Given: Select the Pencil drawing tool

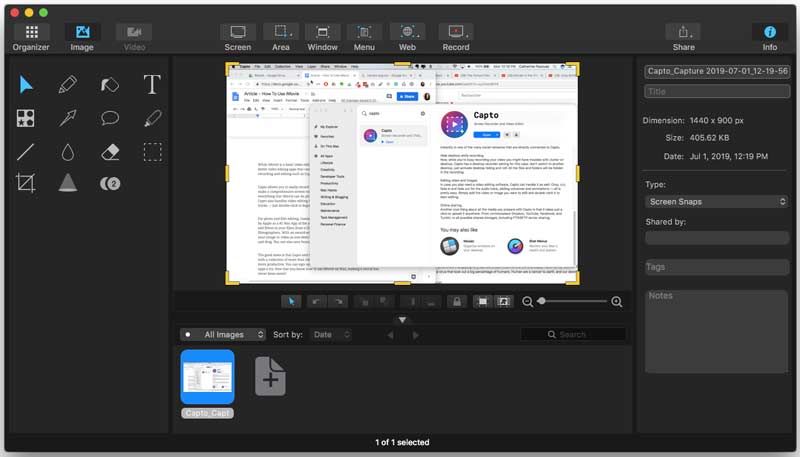Looking at the screenshot, I should [67, 85].
